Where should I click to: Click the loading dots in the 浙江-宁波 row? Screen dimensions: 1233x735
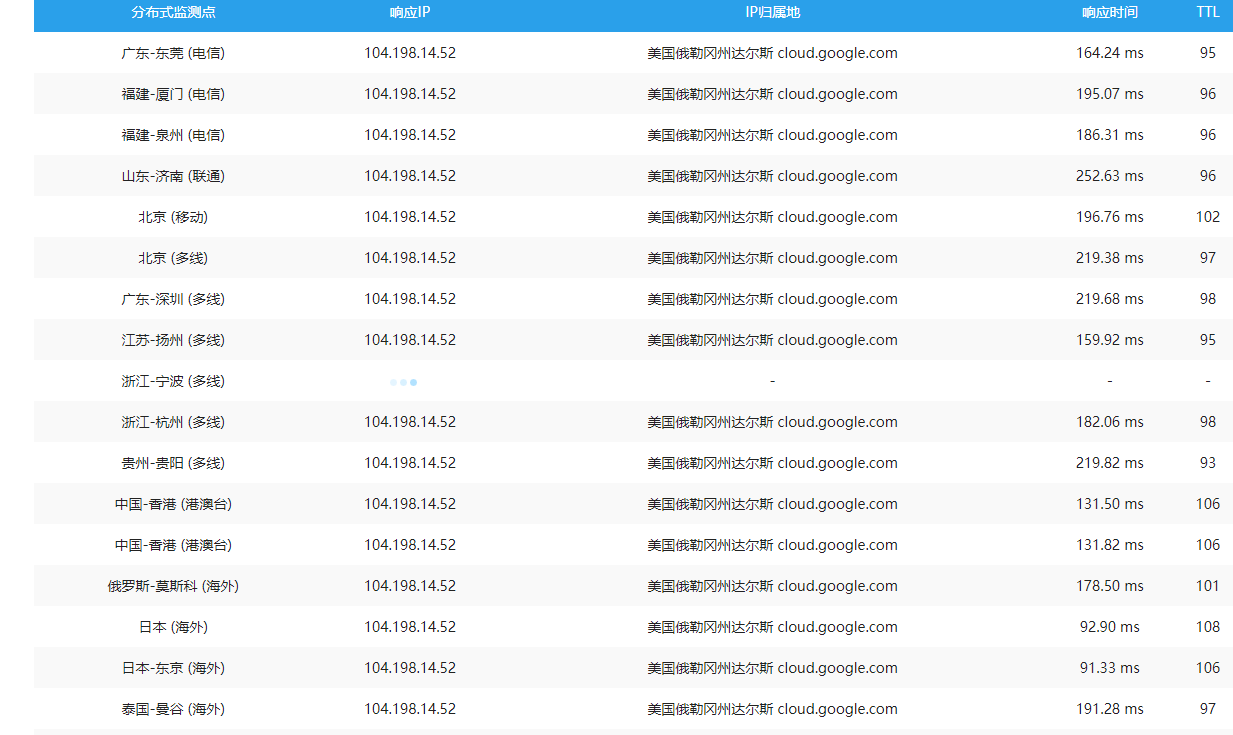coord(403,382)
